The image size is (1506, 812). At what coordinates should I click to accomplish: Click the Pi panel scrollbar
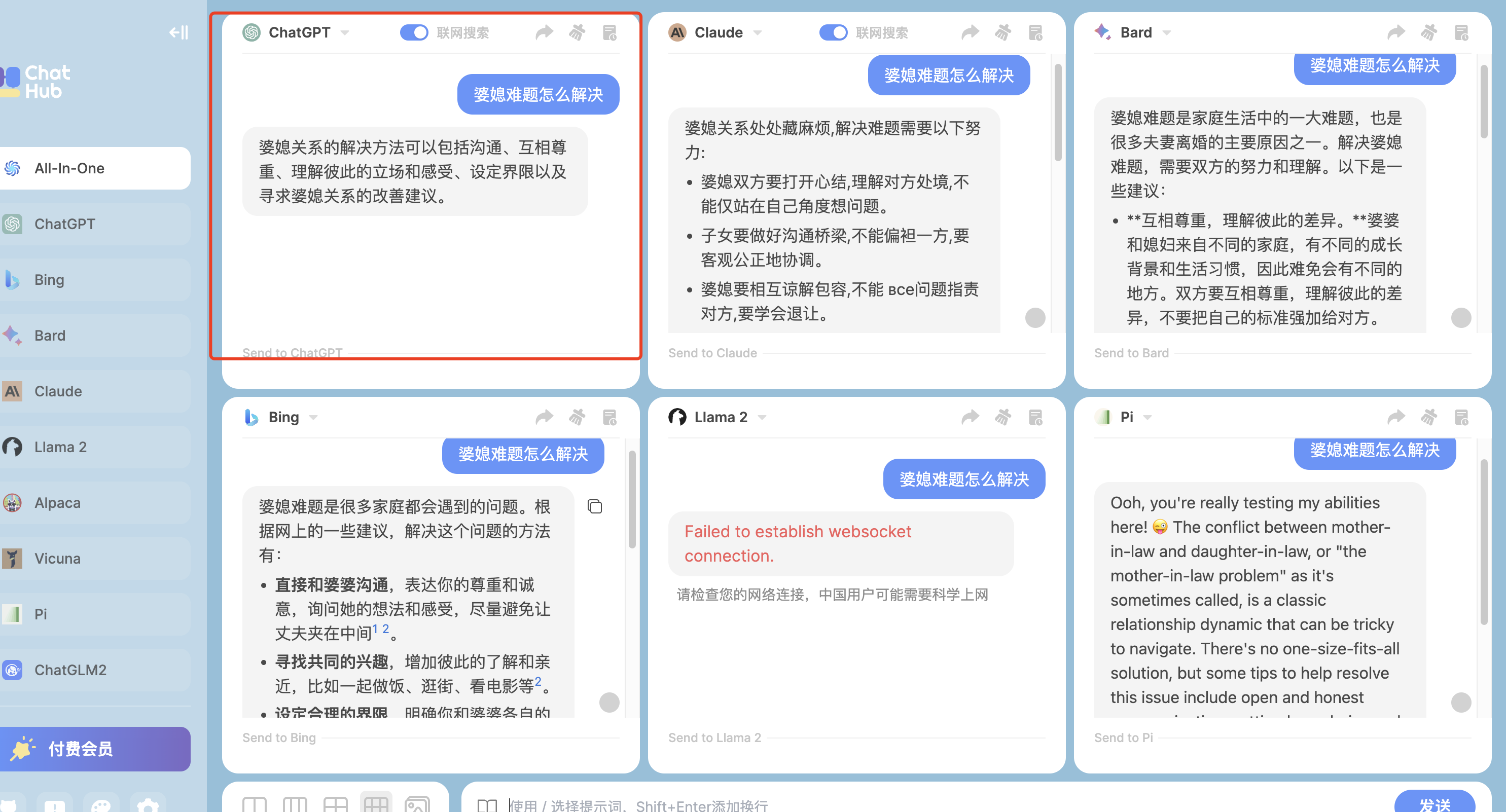tap(1484, 542)
